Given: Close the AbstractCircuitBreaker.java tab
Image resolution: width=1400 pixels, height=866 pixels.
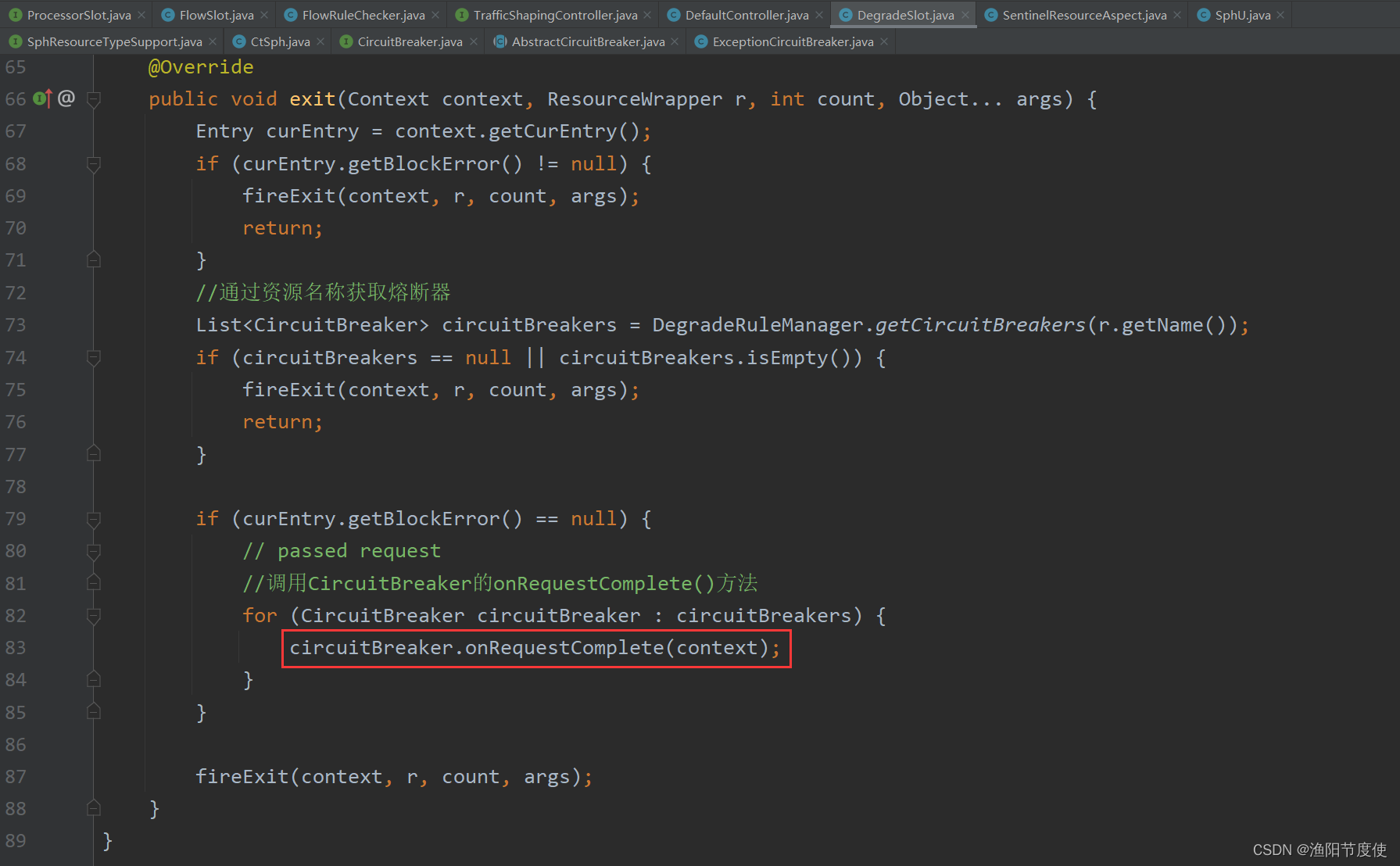Looking at the screenshot, I should pos(675,41).
